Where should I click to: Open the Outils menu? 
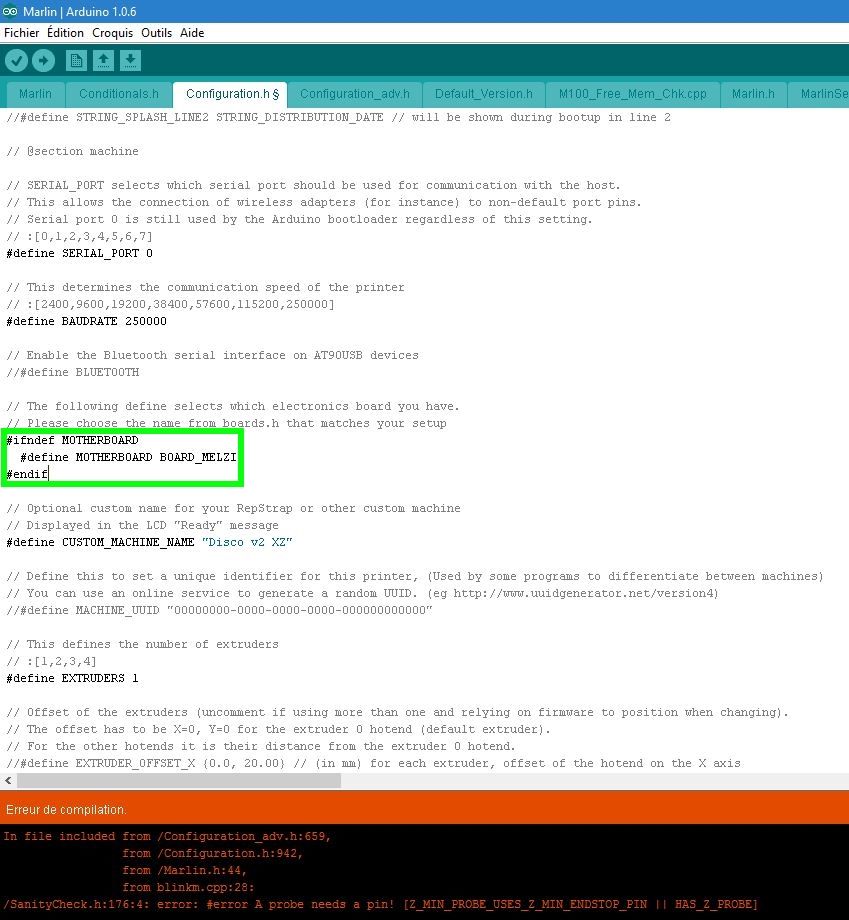point(157,33)
